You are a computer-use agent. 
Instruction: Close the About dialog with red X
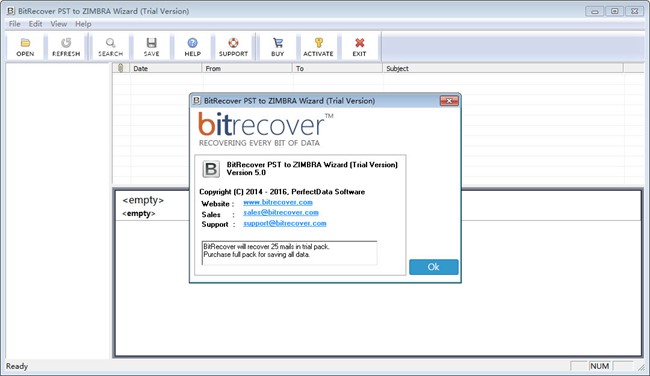click(449, 101)
